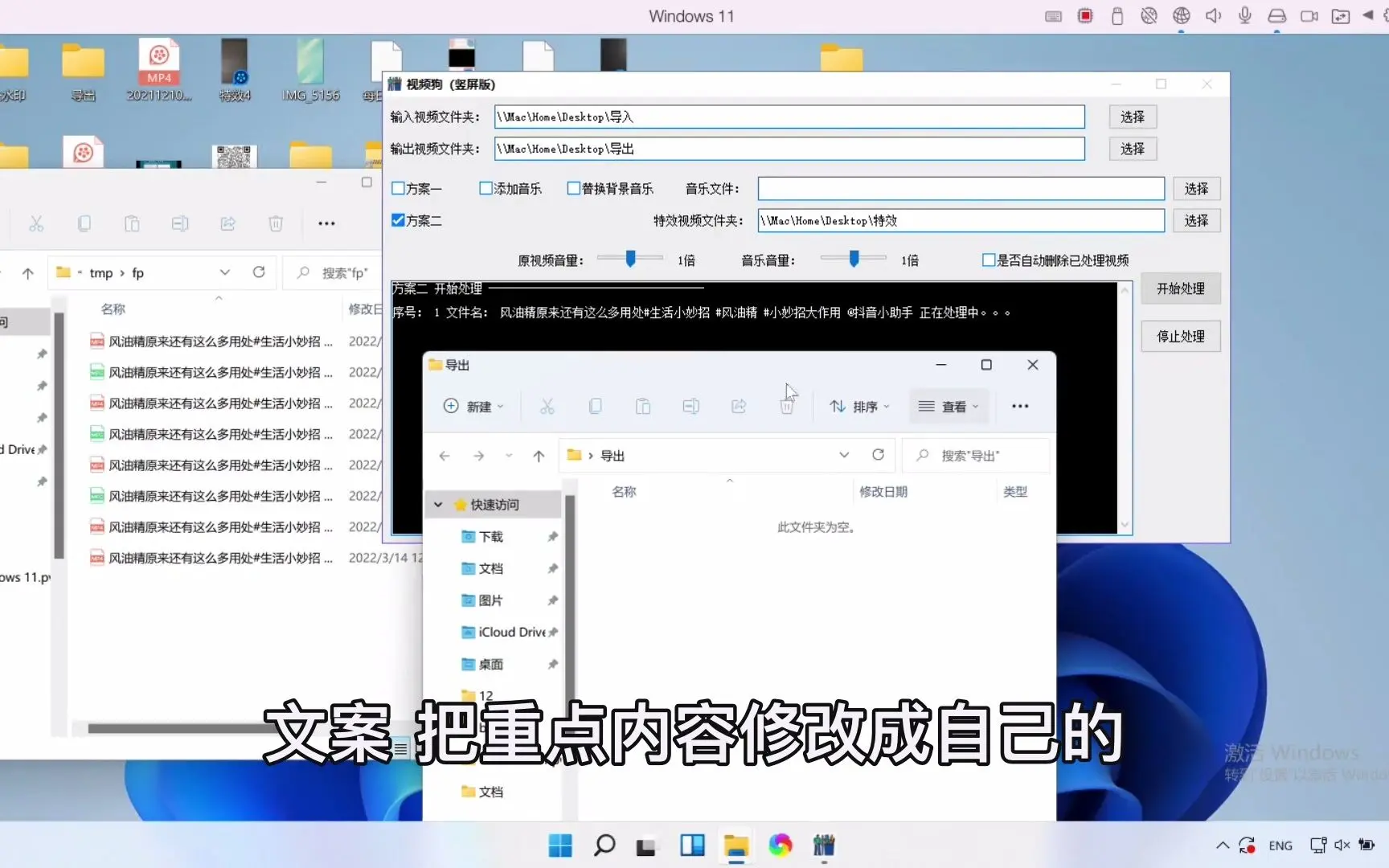This screenshot has height=868, width=1389.
Task: Click 选择 for 输入视频文件夹
Action: (x=1133, y=117)
